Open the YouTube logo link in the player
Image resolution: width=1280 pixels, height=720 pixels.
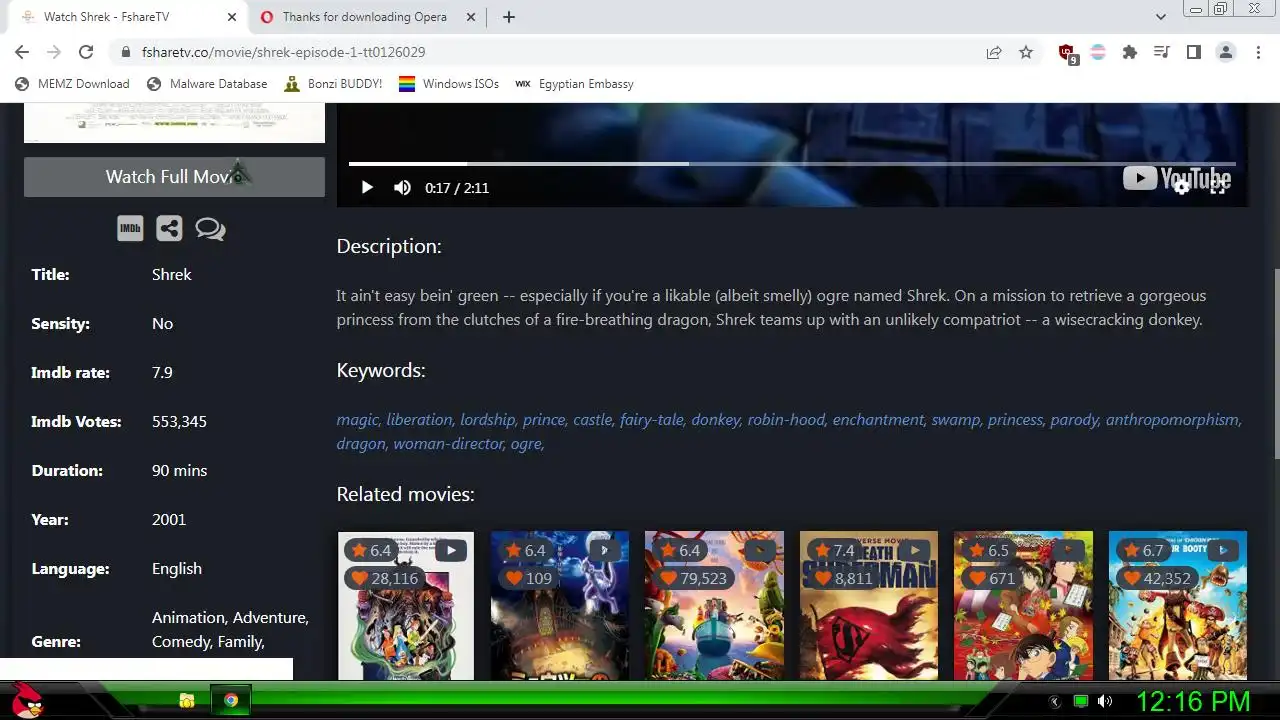1176,178
